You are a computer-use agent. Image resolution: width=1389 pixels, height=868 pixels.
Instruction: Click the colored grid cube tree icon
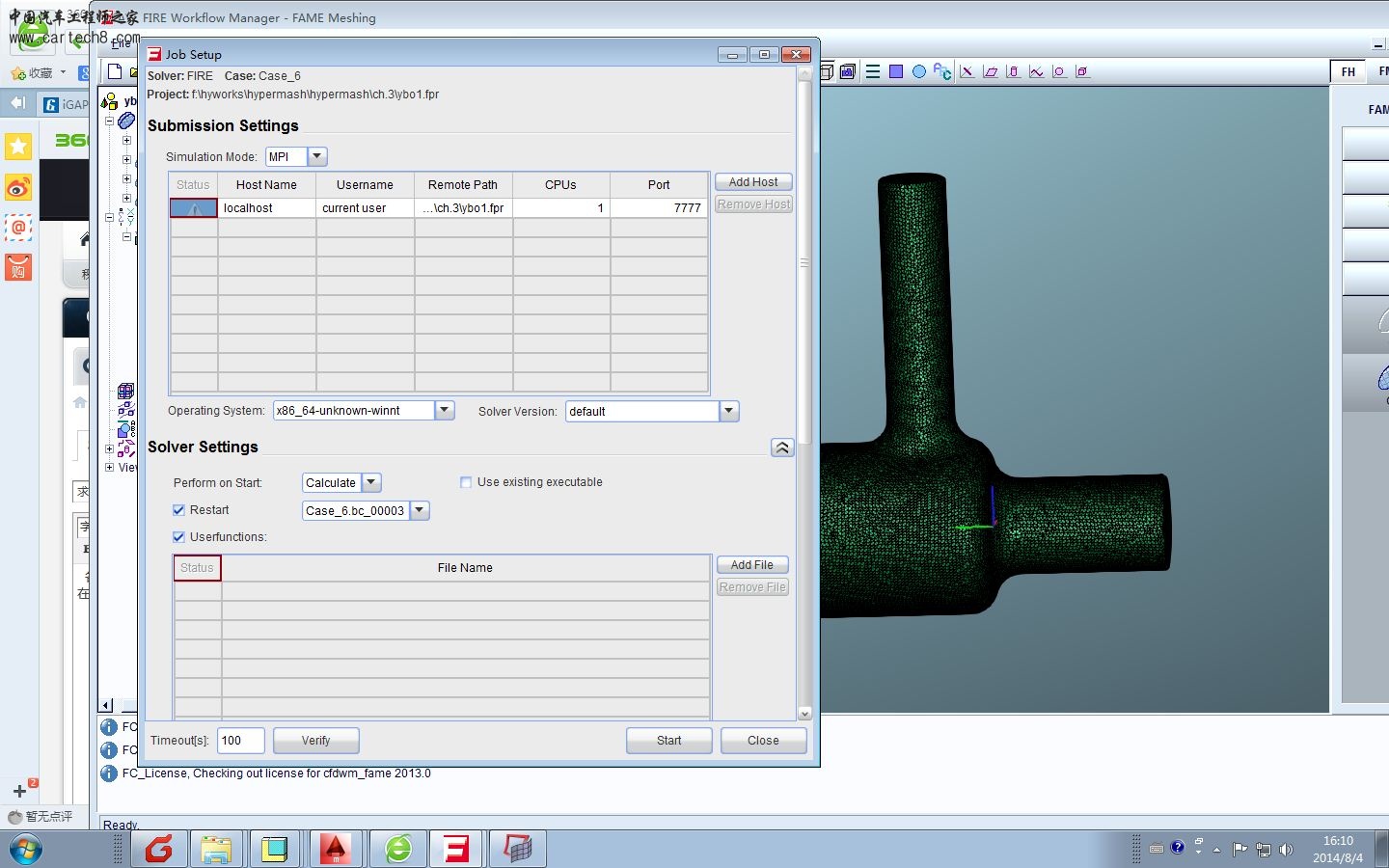tap(125, 391)
